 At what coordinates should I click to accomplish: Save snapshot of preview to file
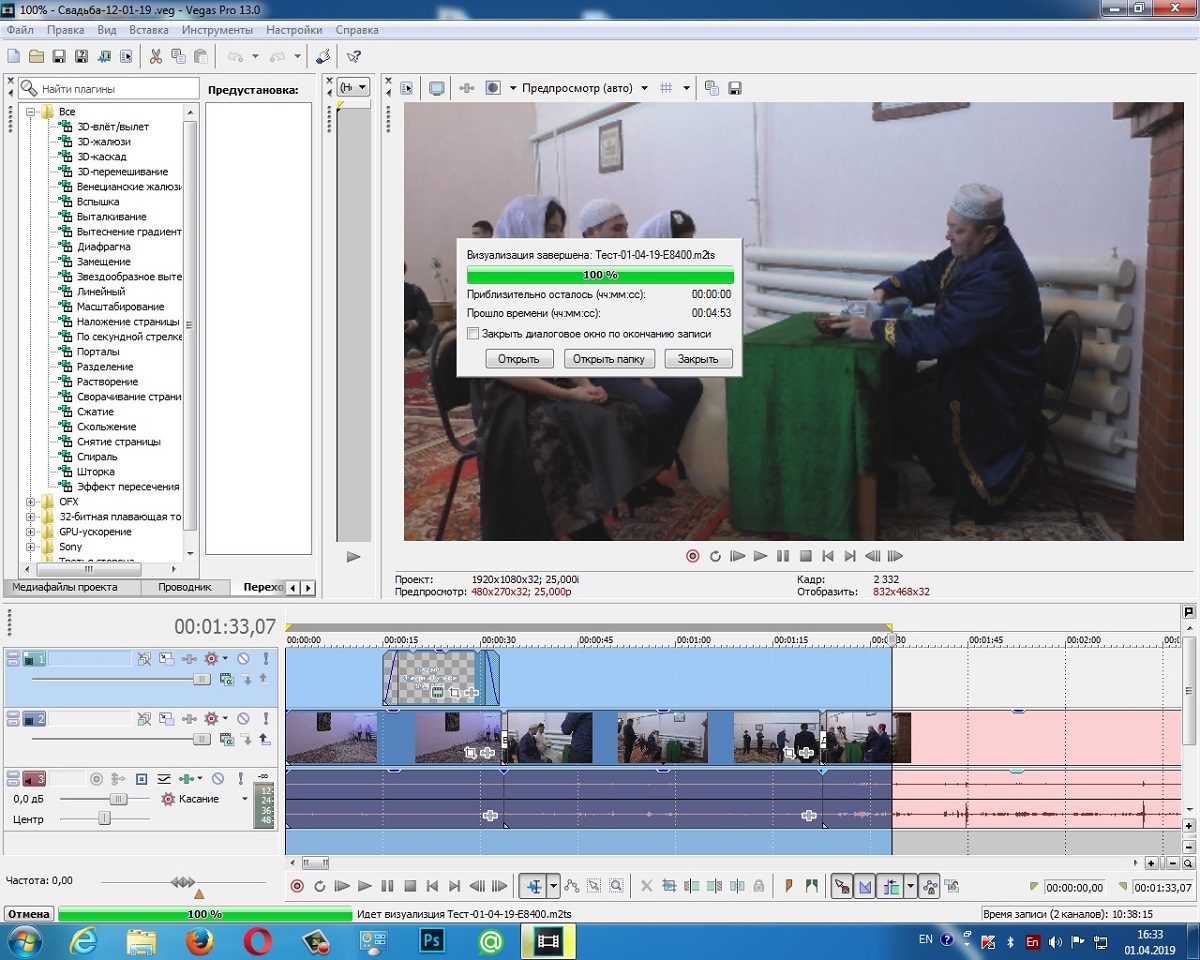735,88
